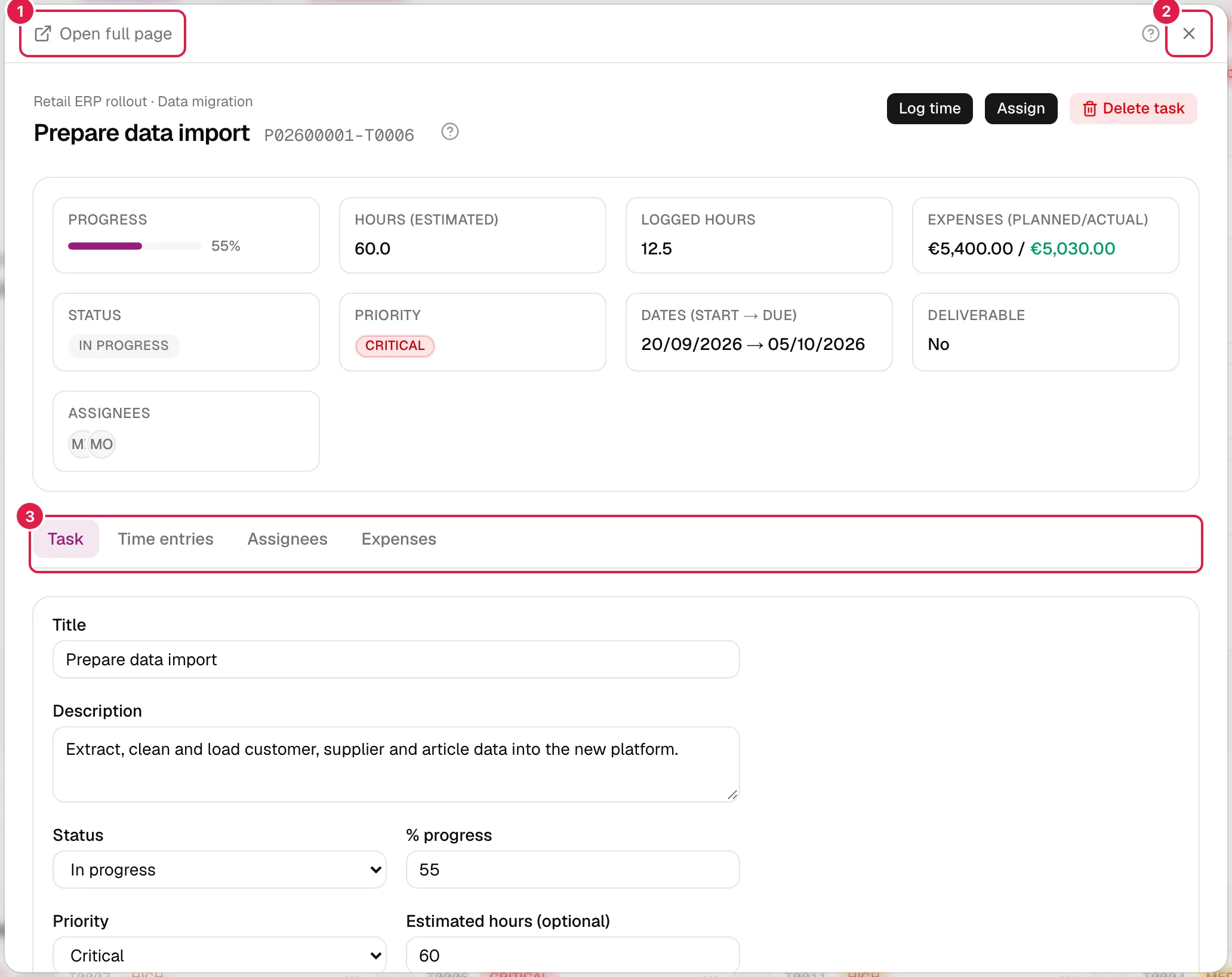Click the dates 20/09/2026 → 05/10/2026 value

tap(753, 345)
